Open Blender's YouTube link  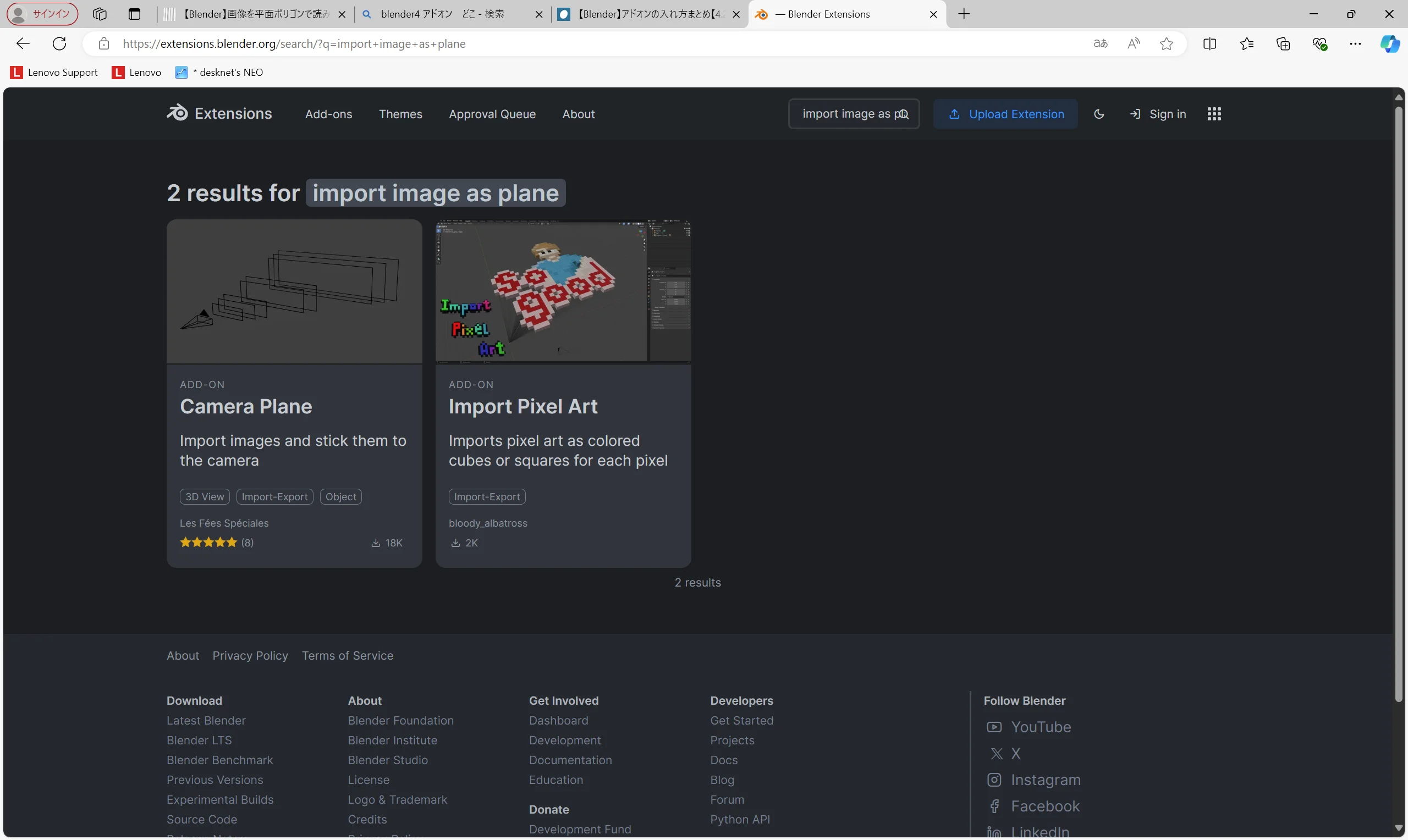(1028, 727)
